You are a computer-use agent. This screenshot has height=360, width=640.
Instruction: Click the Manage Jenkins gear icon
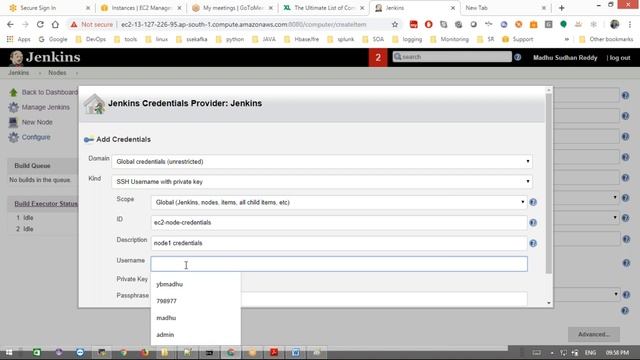13,107
